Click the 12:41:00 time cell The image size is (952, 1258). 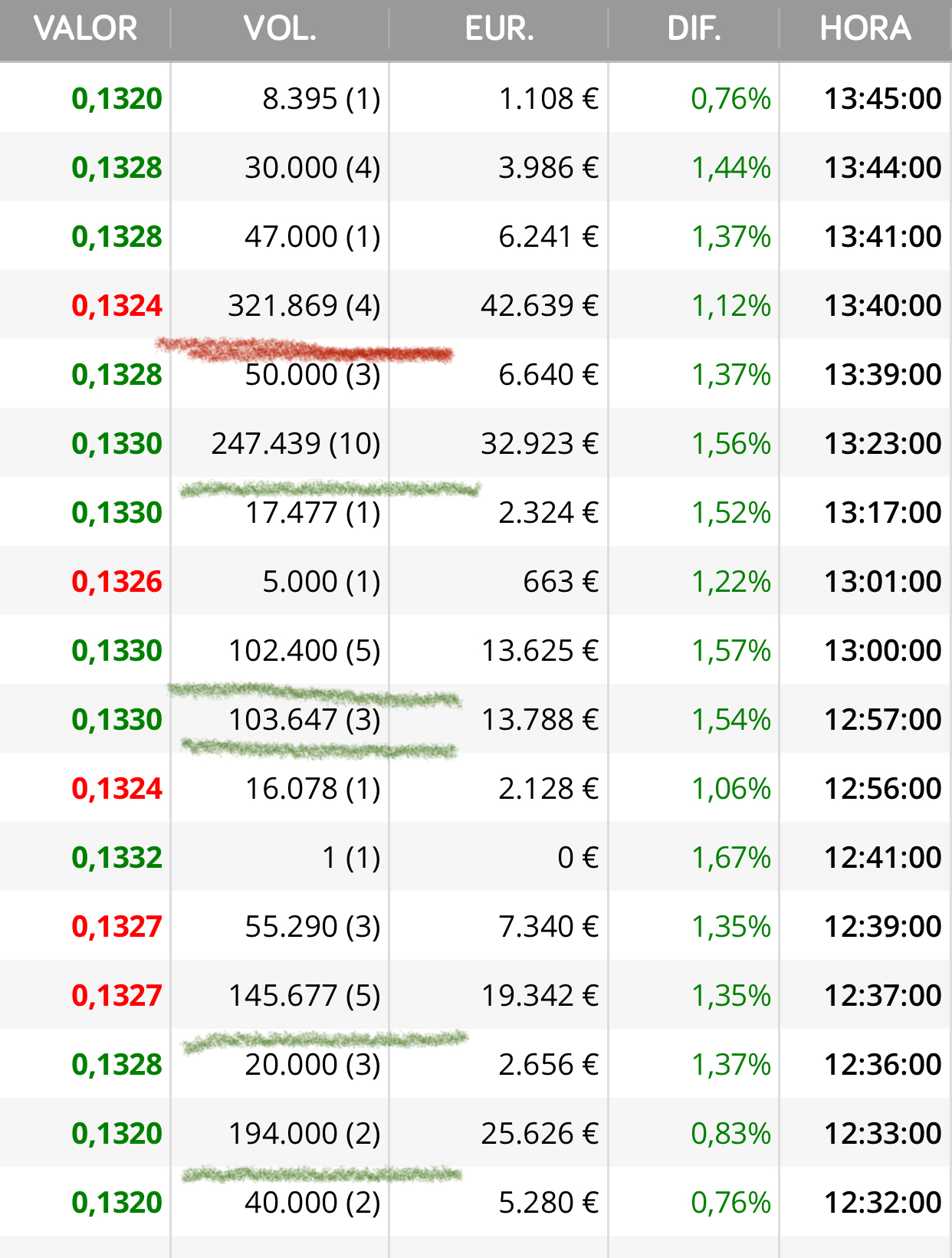882,858
